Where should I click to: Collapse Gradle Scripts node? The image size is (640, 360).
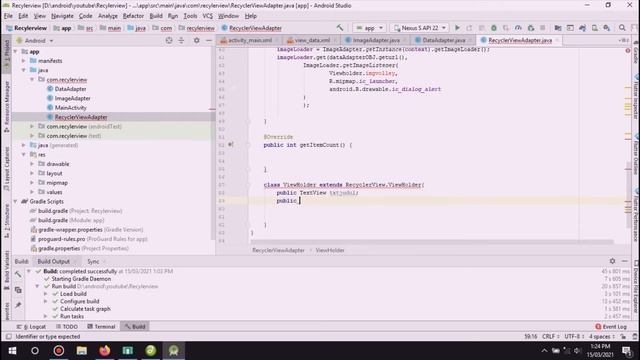pos(16,201)
